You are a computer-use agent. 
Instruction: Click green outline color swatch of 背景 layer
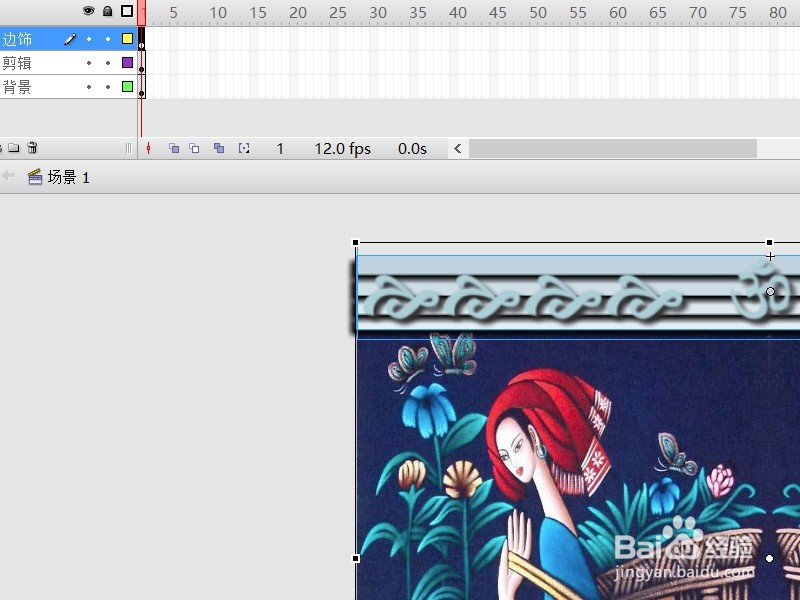128,86
